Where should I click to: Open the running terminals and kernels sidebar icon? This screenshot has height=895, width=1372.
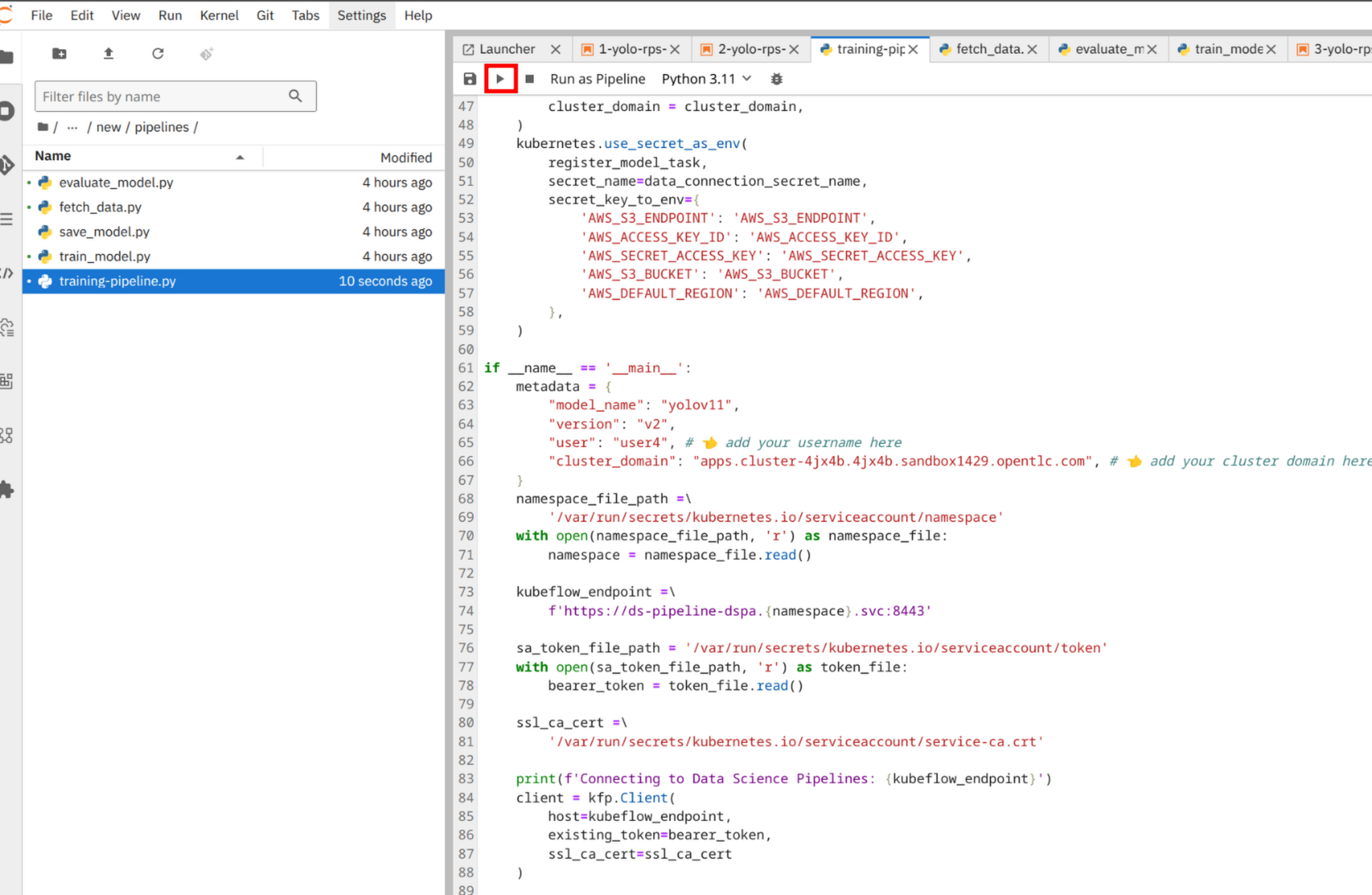coord(7,110)
